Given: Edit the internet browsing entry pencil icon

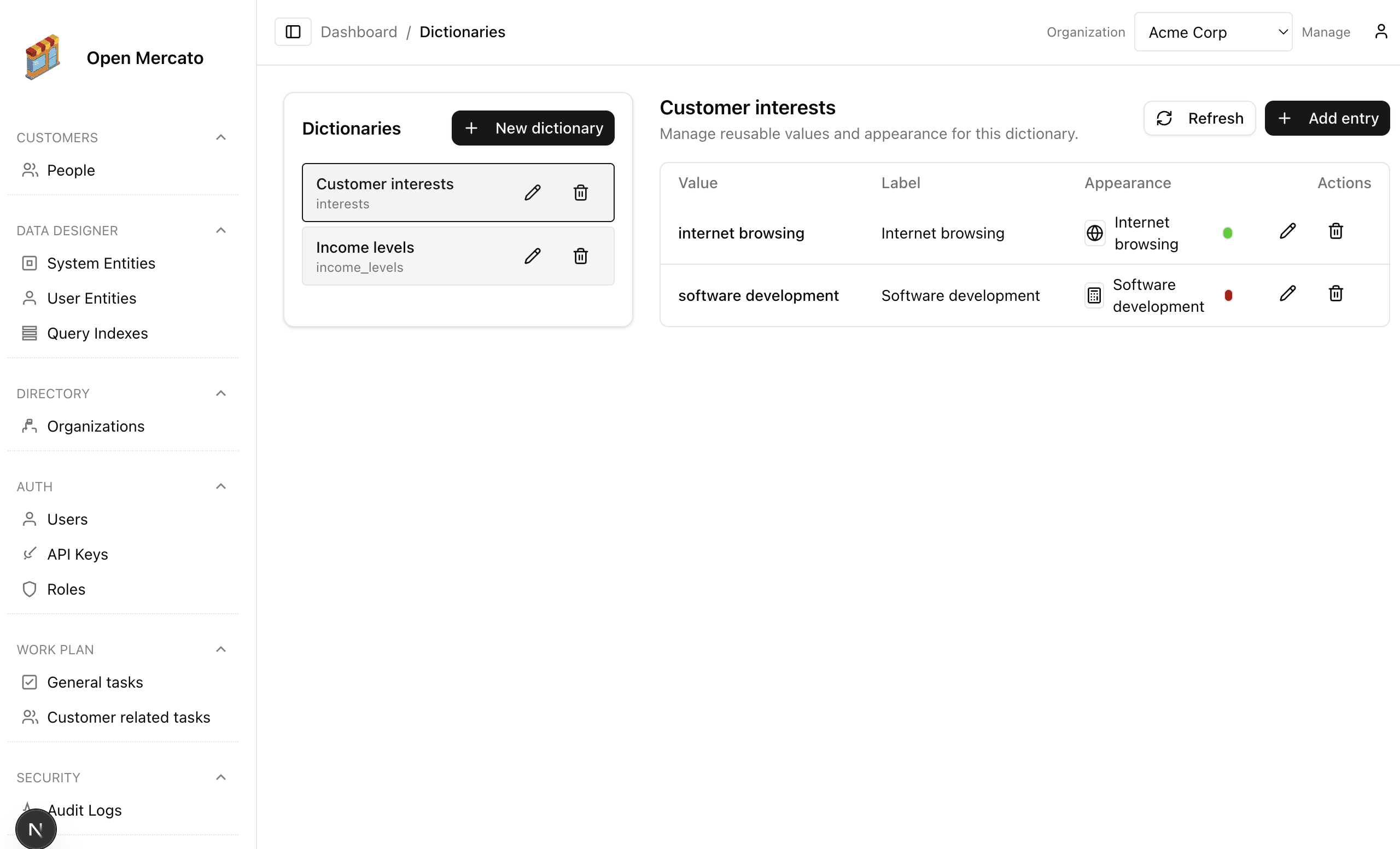Looking at the screenshot, I should point(1288,231).
